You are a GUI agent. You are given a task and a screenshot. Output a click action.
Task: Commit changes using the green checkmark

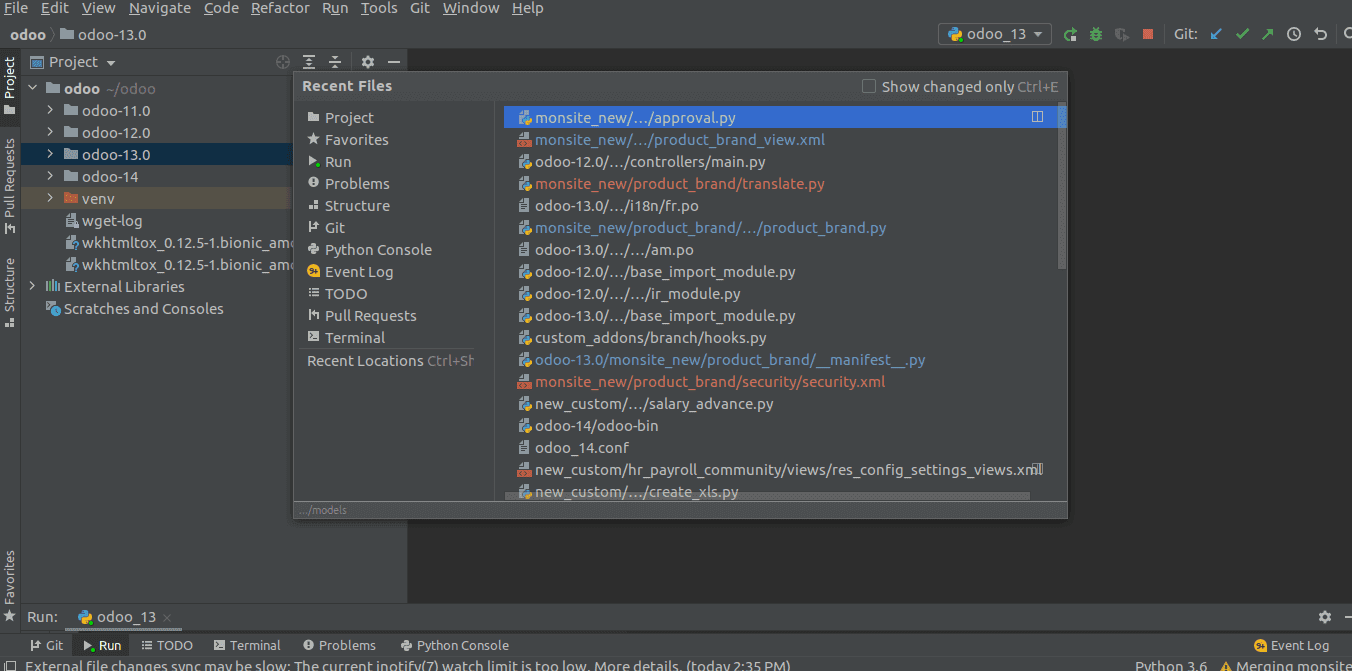[1242, 34]
